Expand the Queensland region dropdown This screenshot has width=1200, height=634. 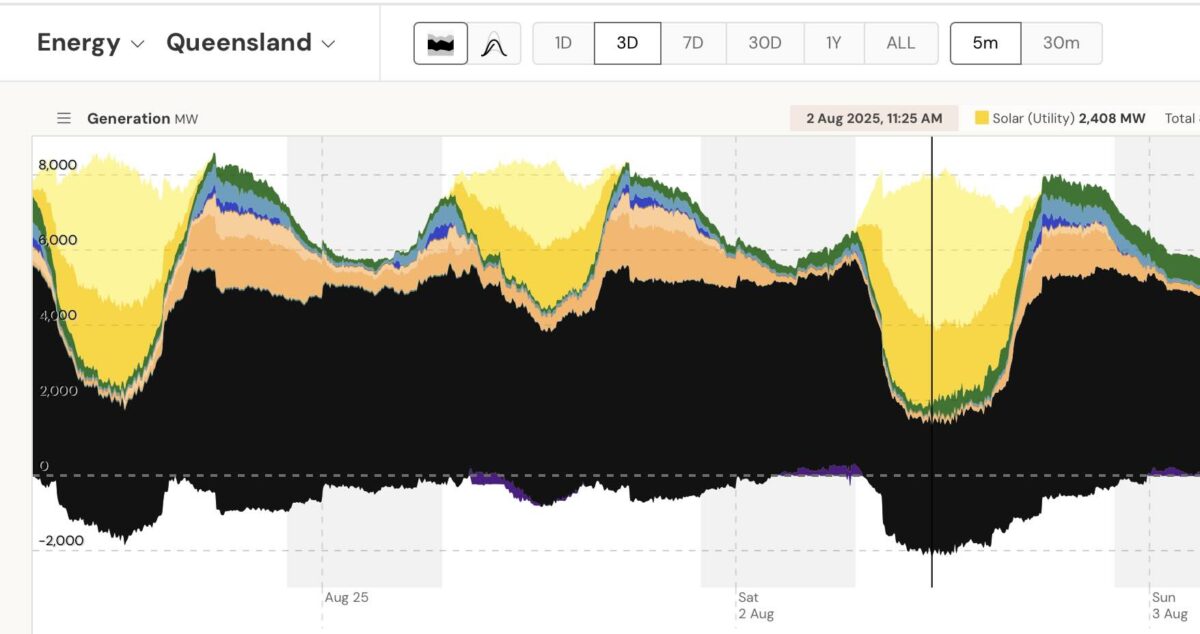250,43
